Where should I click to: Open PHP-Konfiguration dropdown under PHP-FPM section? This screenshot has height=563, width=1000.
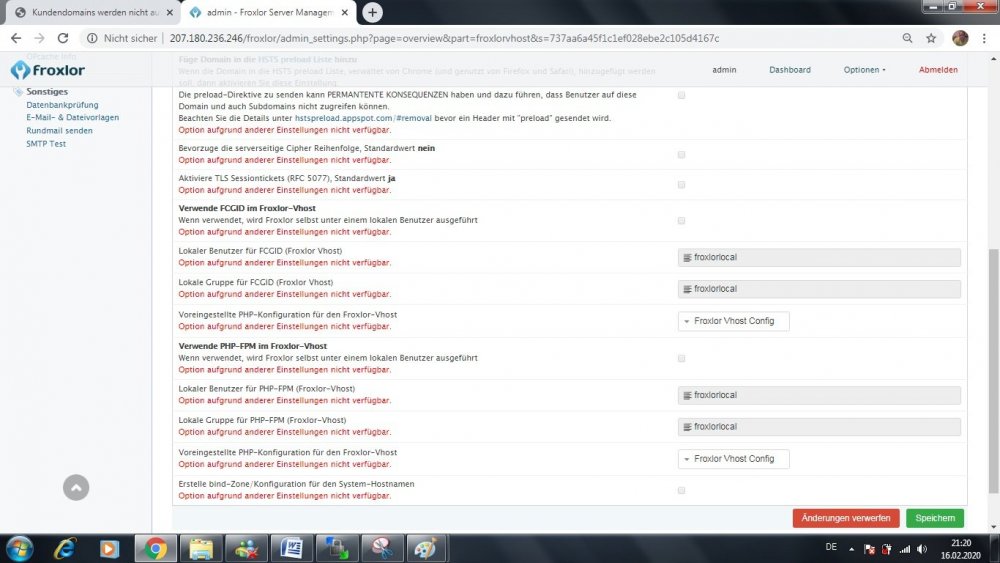[733, 459]
